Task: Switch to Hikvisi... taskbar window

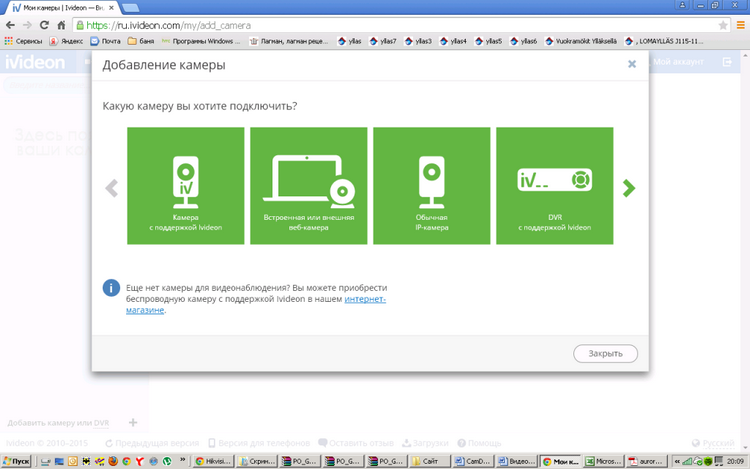Action: click(213, 461)
